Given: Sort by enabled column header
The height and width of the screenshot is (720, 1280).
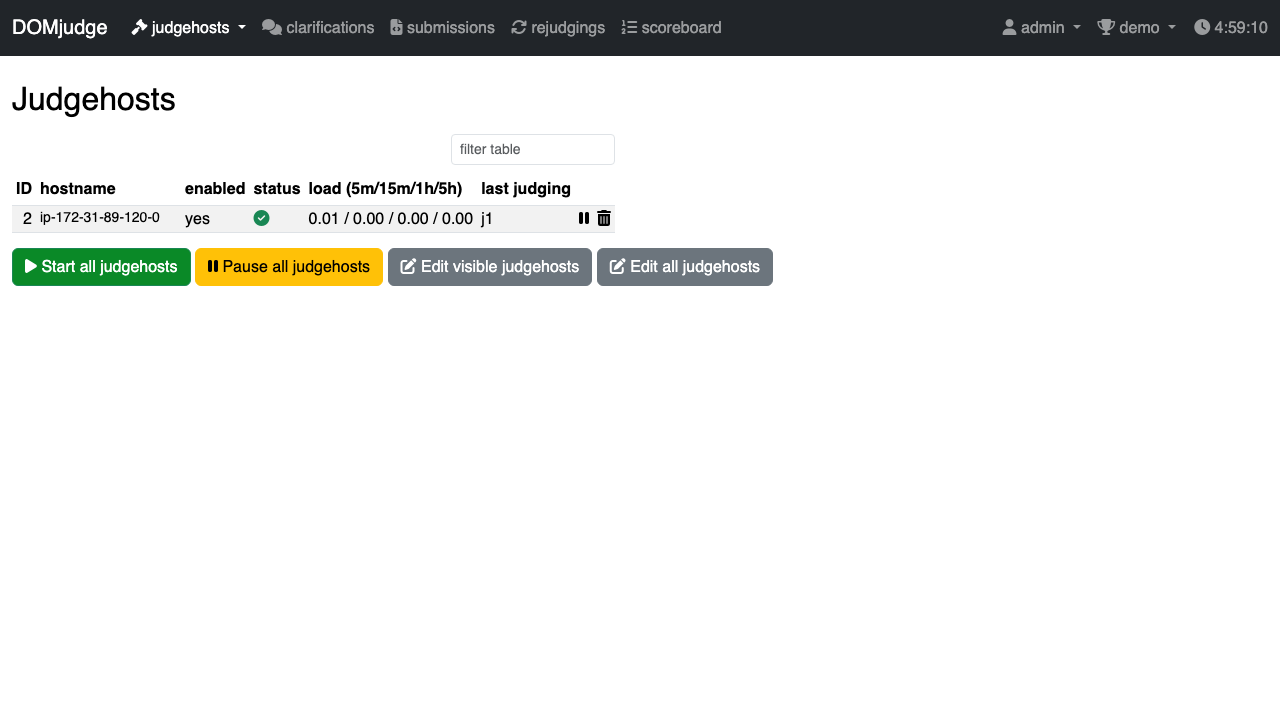Looking at the screenshot, I should 215,188.
